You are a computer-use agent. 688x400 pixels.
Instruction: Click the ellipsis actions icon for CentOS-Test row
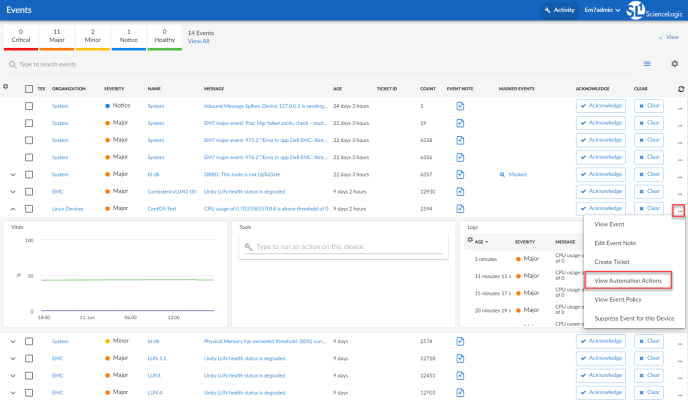679,209
